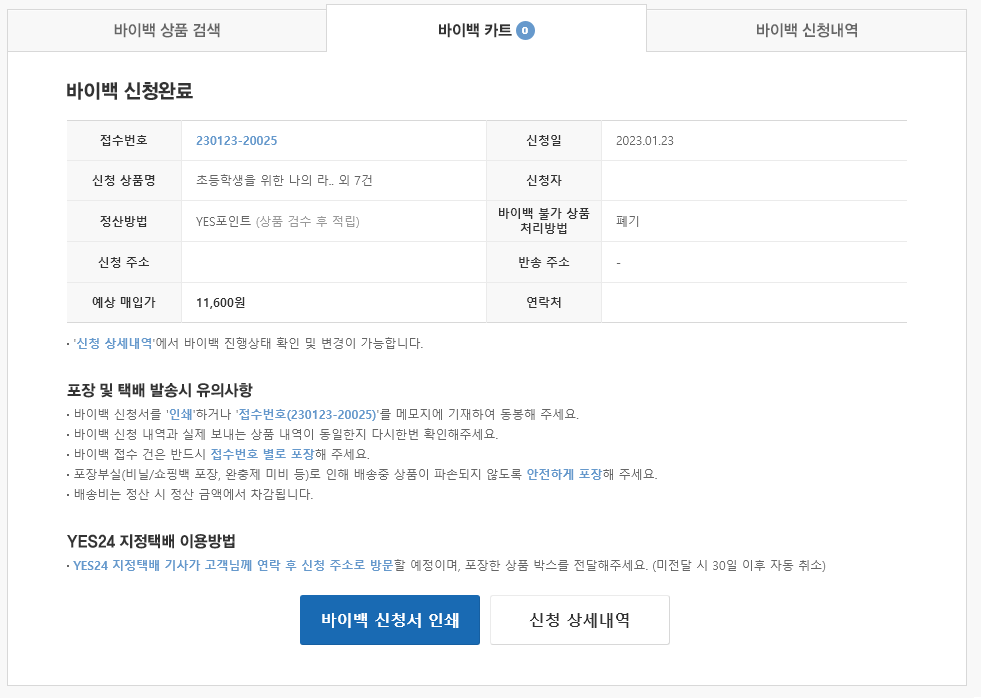Open receipt number 230123-20025 link

click(x=236, y=141)
